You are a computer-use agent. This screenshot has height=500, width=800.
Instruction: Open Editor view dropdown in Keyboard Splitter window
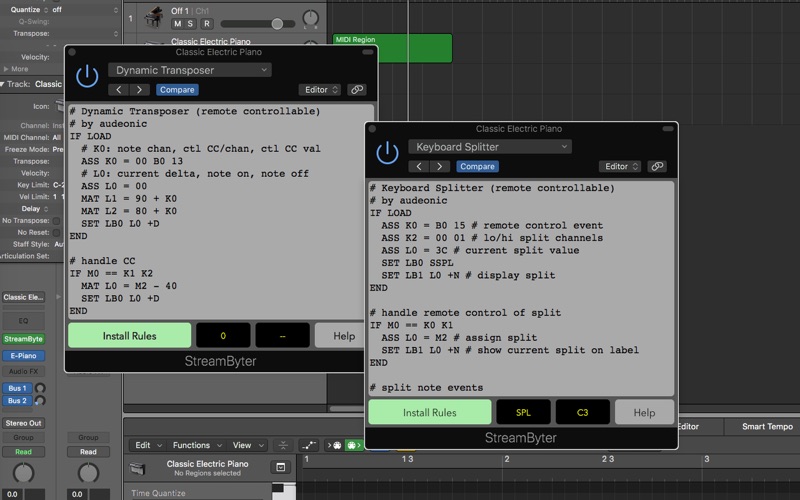pyautogui.click(x=620, y=166)
